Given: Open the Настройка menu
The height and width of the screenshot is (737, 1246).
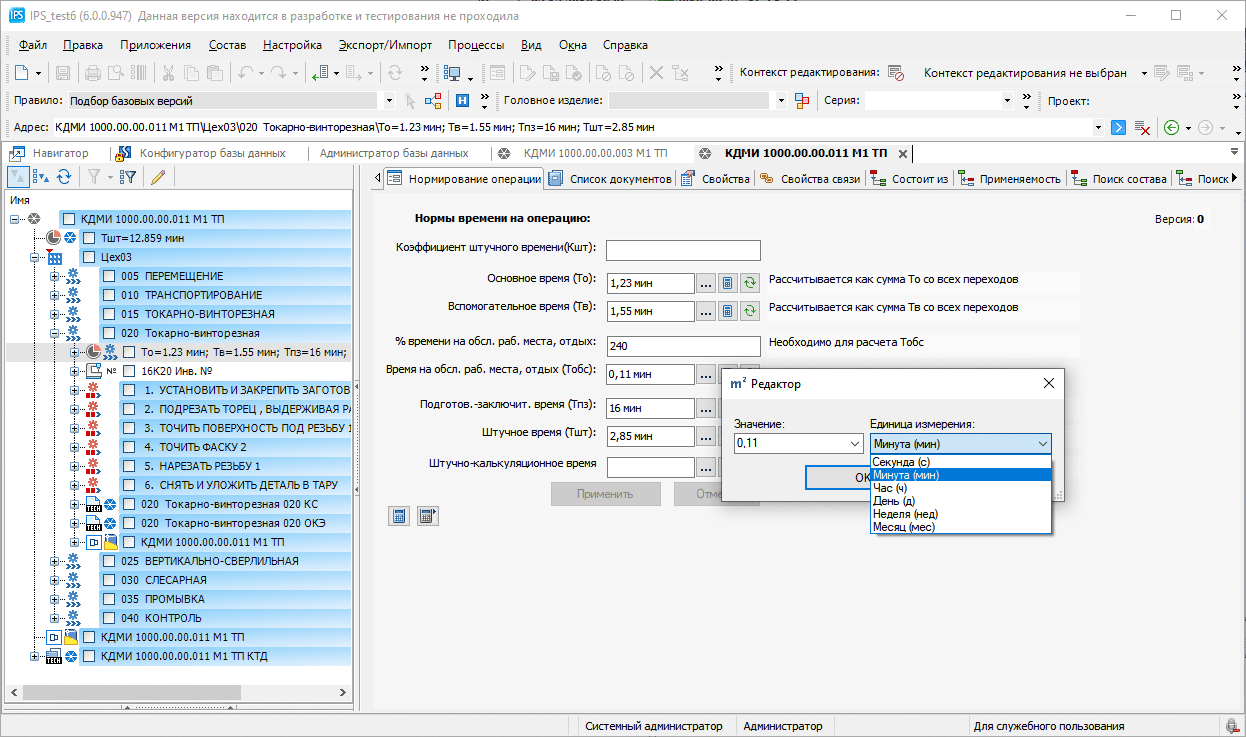Looking at the screenshot, I should point(292,45).
